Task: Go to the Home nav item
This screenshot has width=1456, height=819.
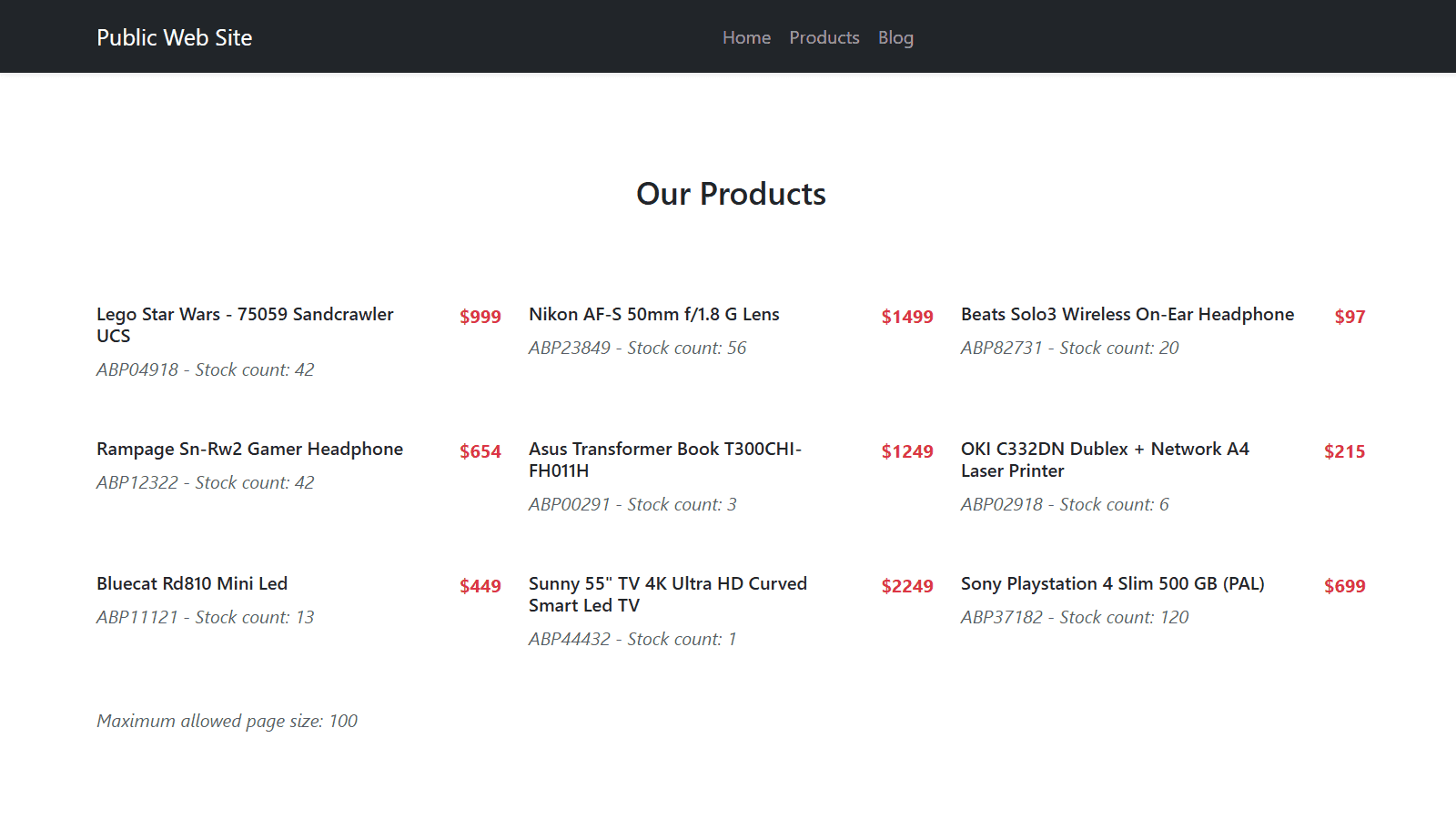Action: [x=746, y=37]
